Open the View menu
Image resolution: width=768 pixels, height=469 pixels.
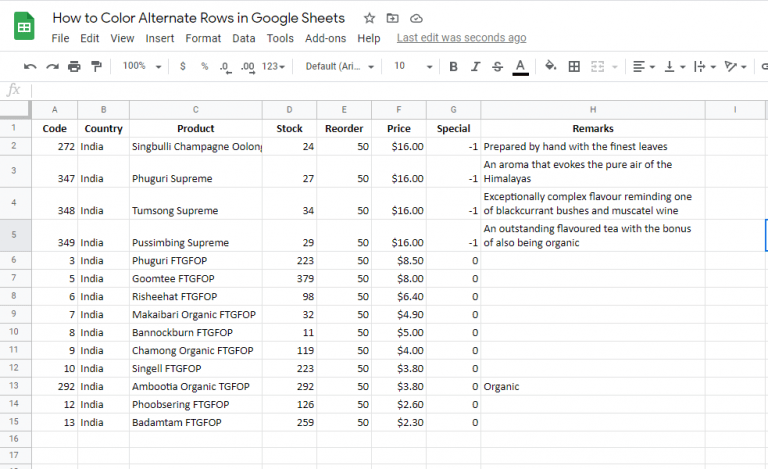point(122,38)
